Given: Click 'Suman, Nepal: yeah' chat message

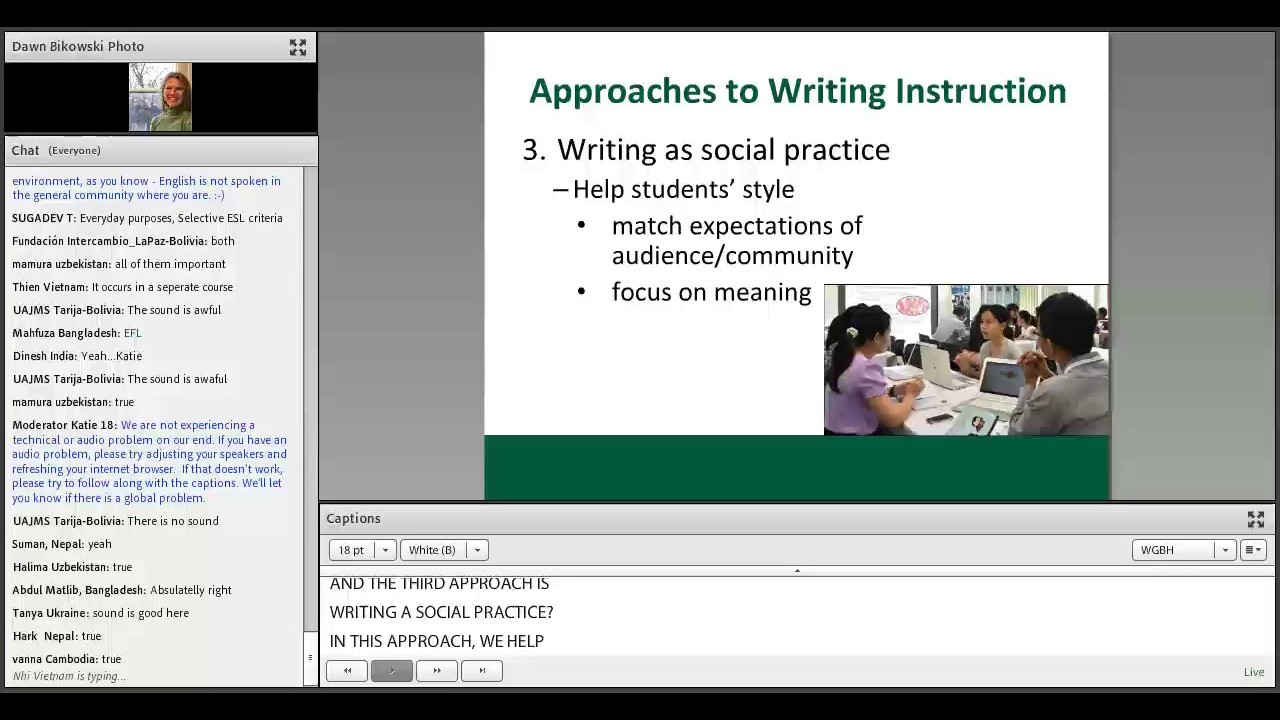Looking at the screenshot, I should 62,544.
